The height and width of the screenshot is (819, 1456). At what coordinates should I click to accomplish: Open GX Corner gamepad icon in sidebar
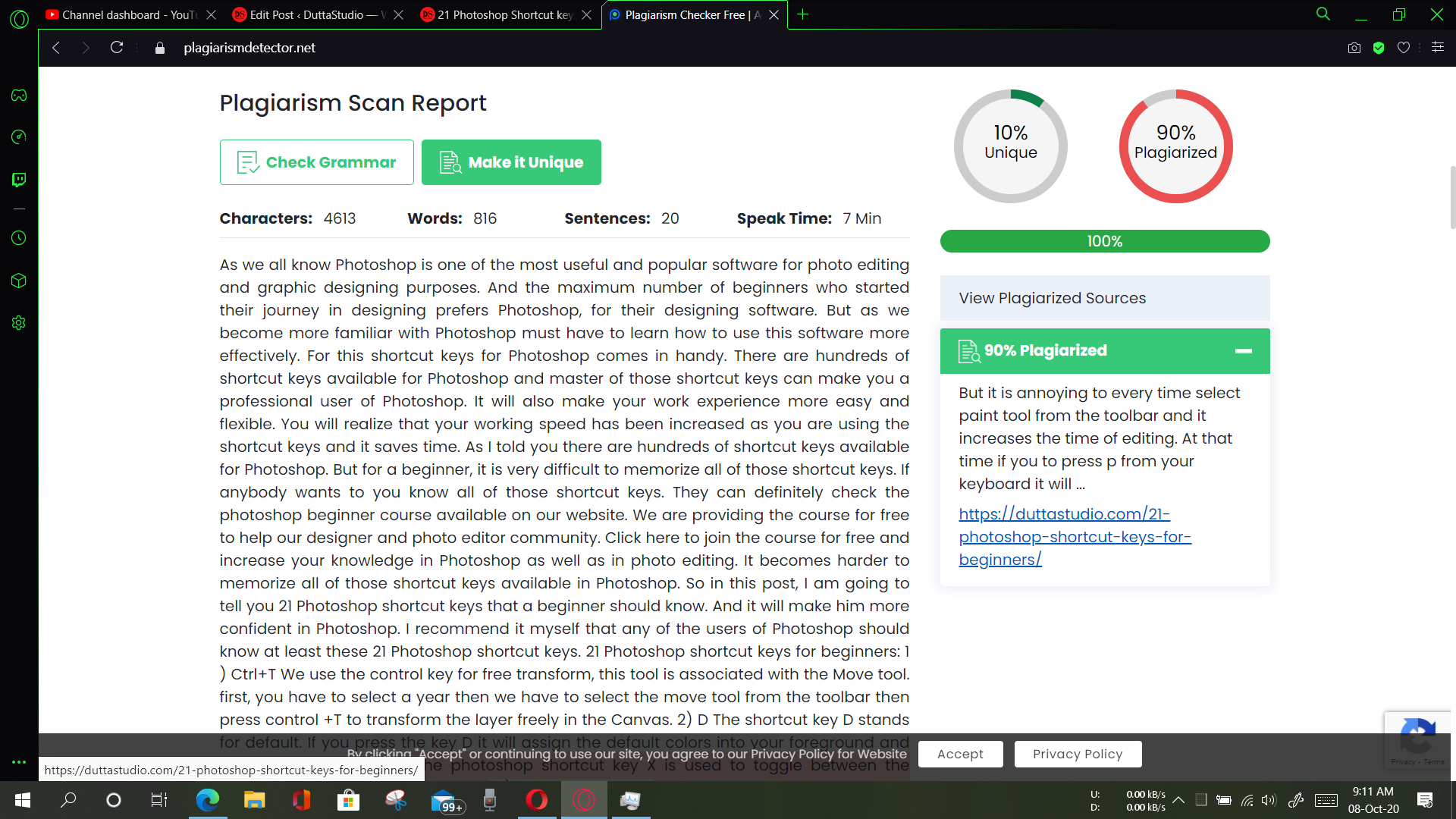coord(19,96)
